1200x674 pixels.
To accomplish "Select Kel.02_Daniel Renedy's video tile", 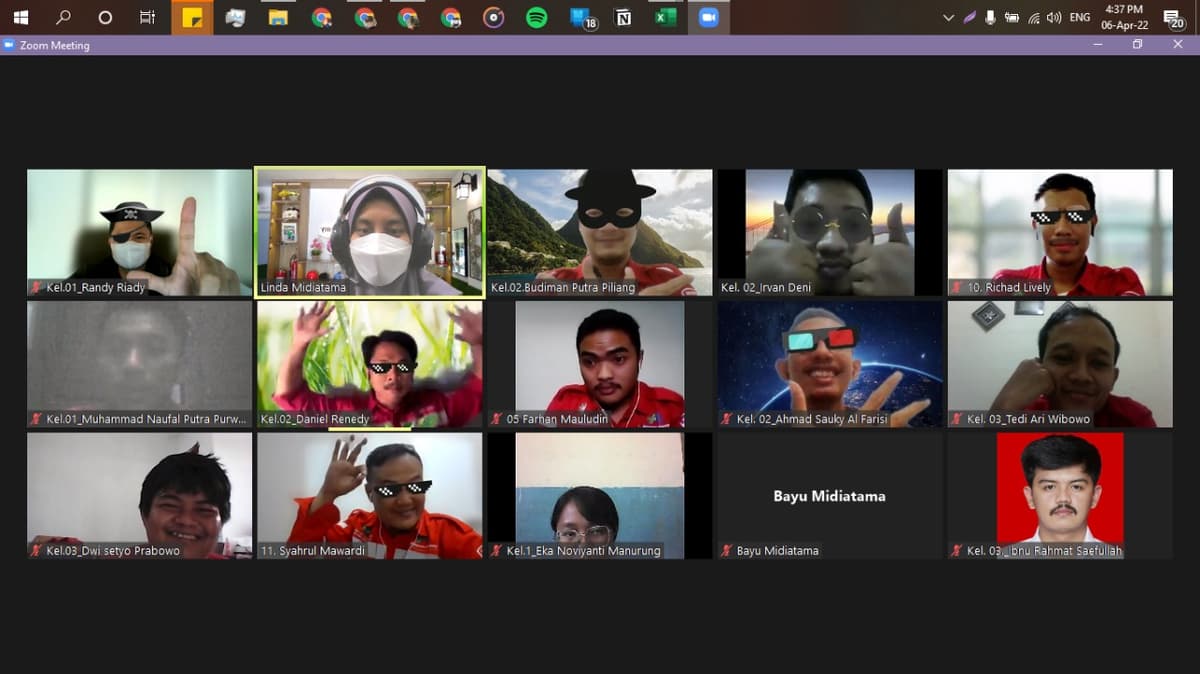I will 370,364.
